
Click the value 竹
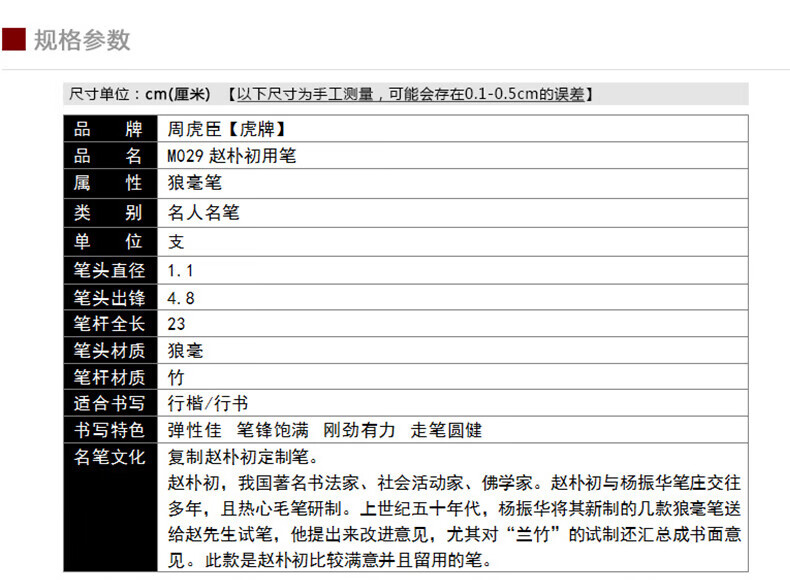[x=176, y=377]
